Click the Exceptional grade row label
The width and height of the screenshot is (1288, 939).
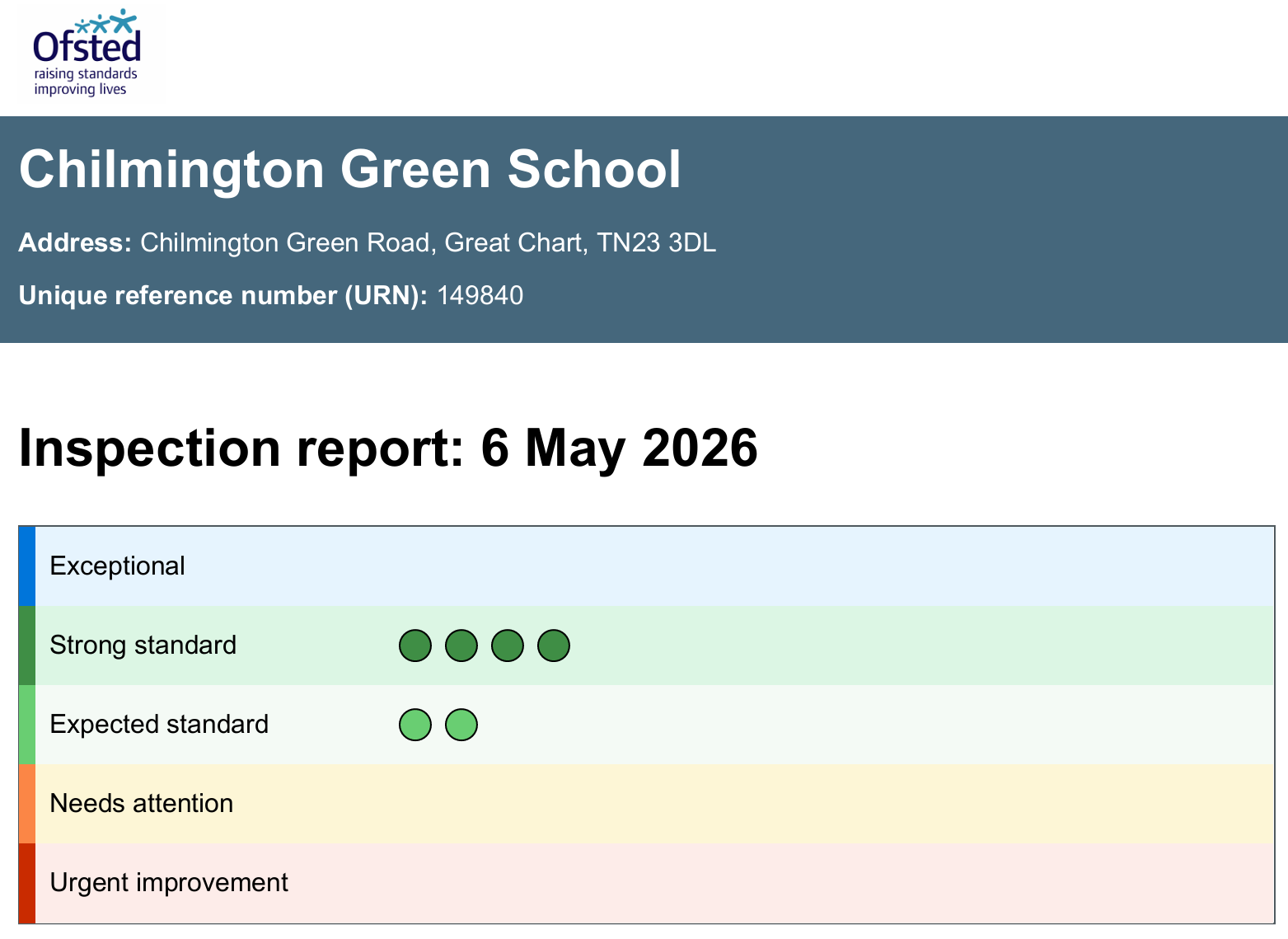click(118, 566)
